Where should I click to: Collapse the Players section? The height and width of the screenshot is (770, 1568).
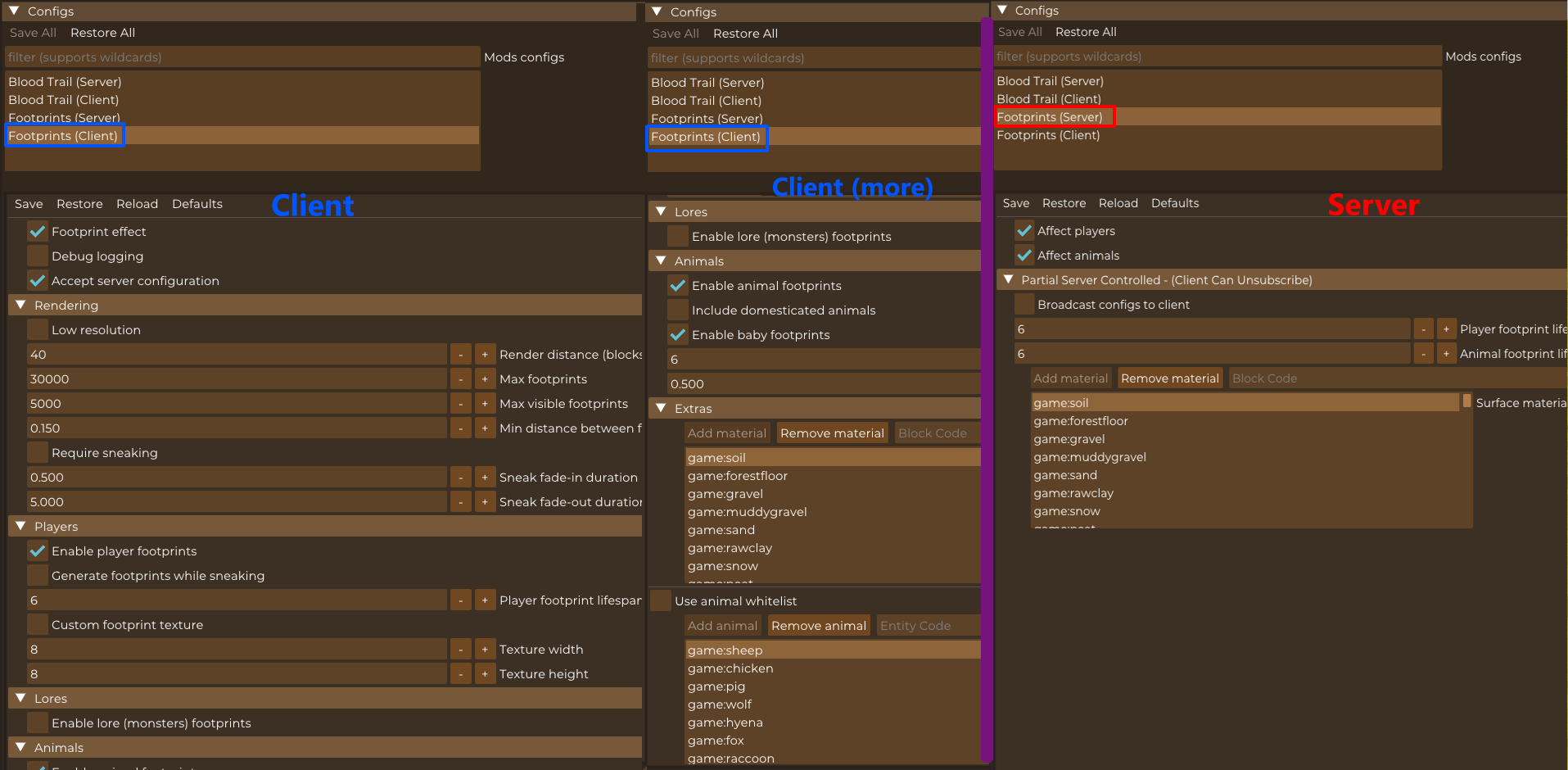pos(20,526)
